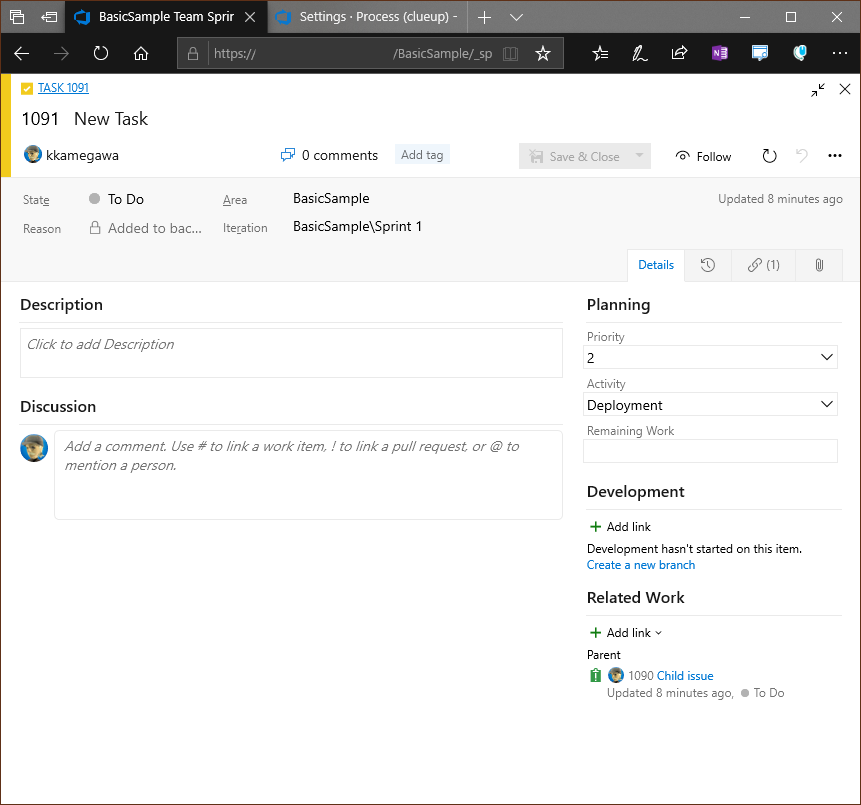Open the Attachments tab

[x=819, y=265]
